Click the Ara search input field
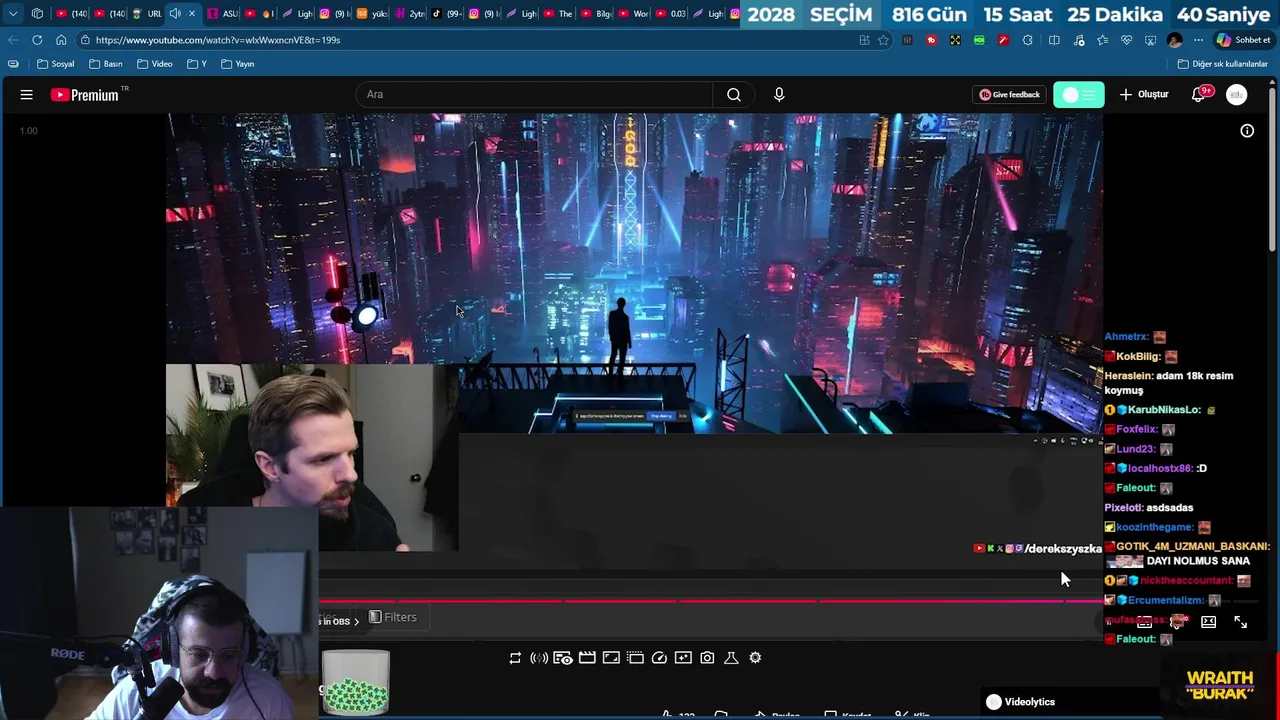 535,95
